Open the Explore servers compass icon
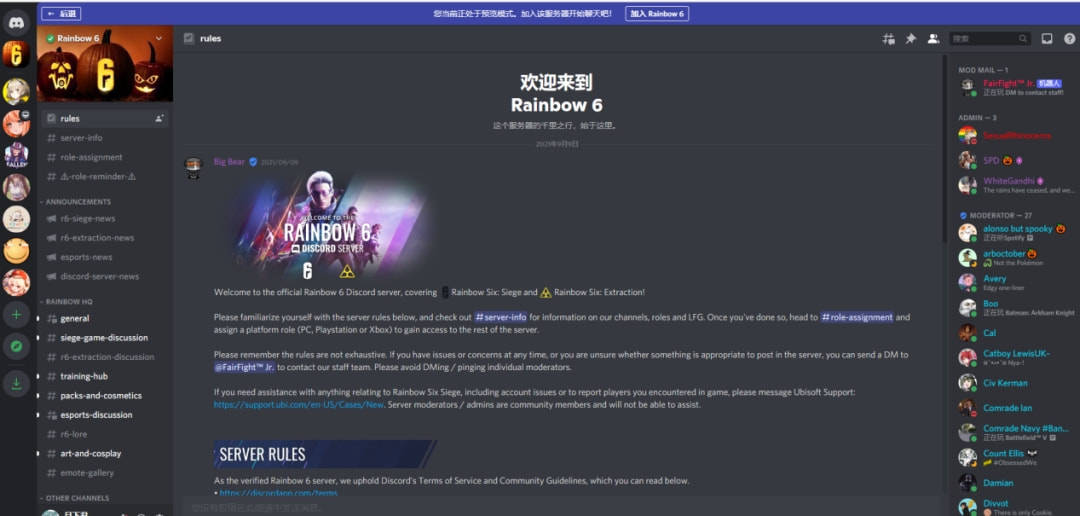Image resolution: width=1080 pixels, height=516 pixels. coord(16,347)
